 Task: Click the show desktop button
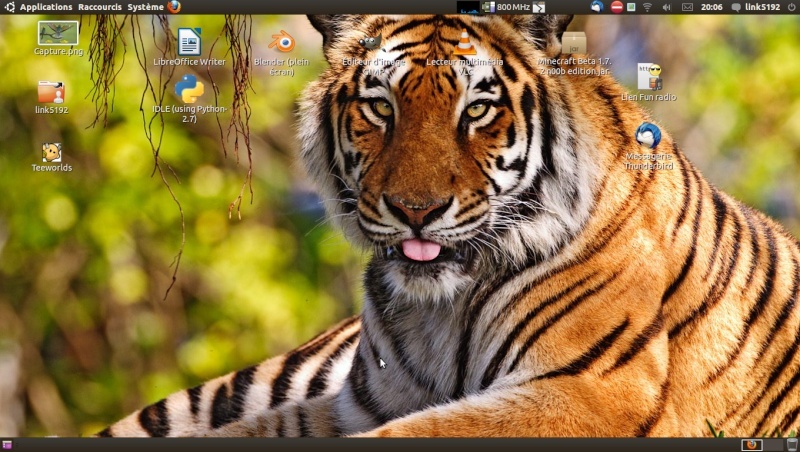7,445
